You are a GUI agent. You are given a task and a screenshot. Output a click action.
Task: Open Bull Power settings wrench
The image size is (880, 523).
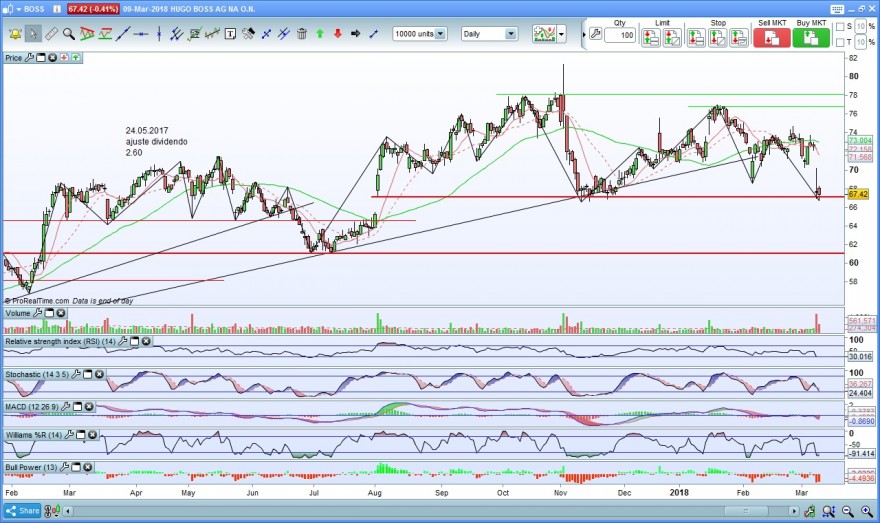pos(64,467)
